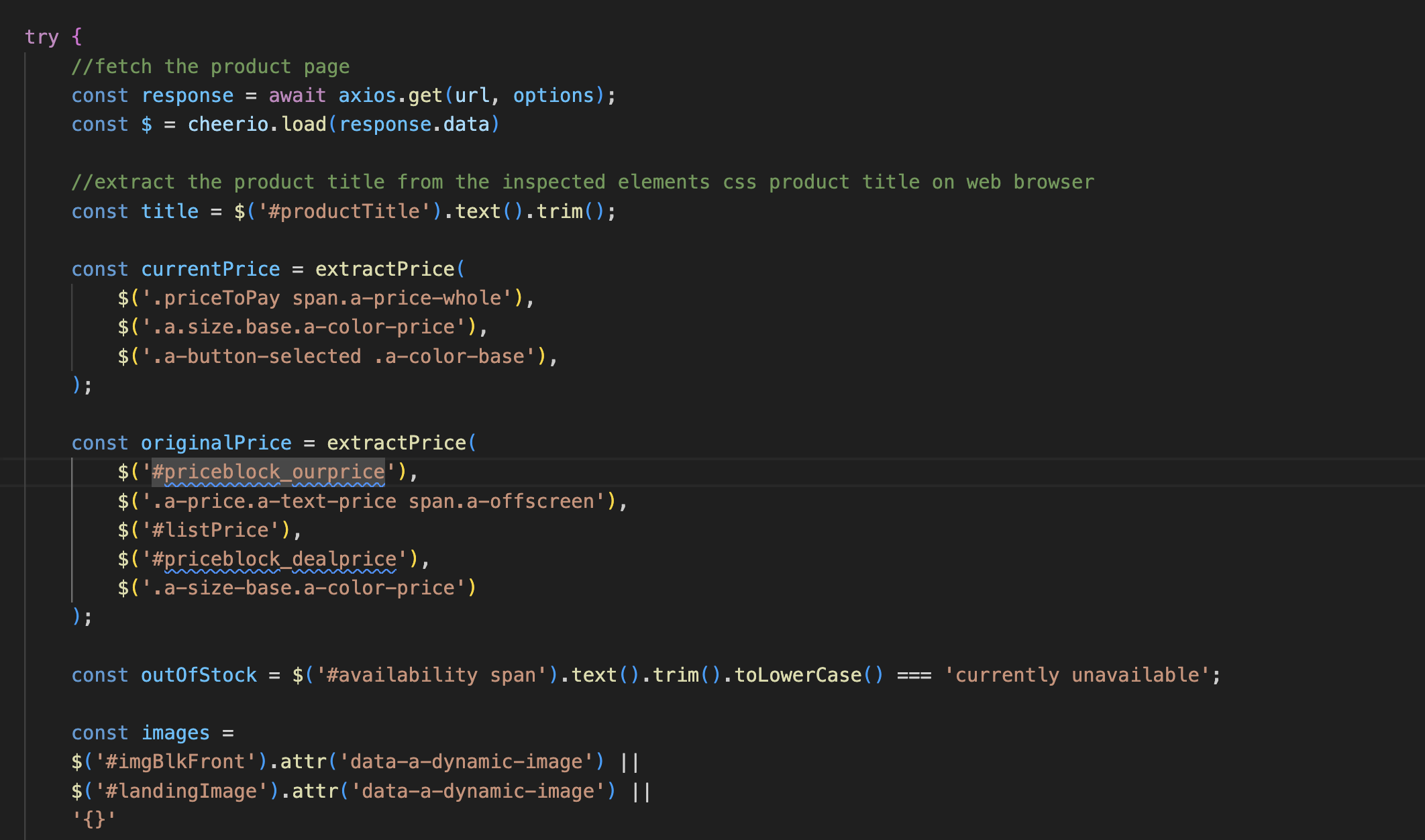Click the '$' constant declaration
Image resolution: width=1425 pixels, height=840 pixels.
pyautogui.click(x=146, y=124)
